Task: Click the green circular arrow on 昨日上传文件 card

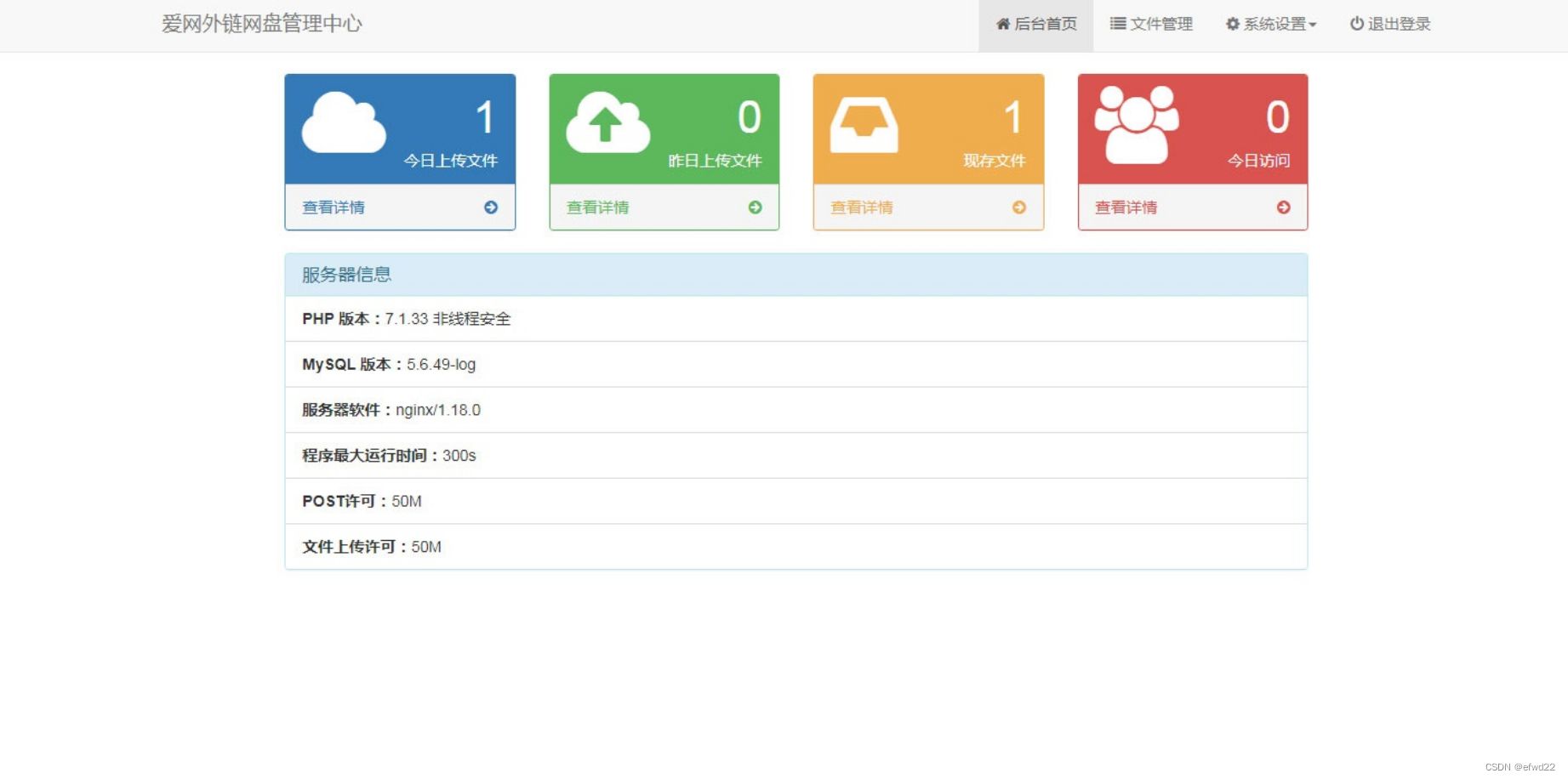Action: (755, 207)
